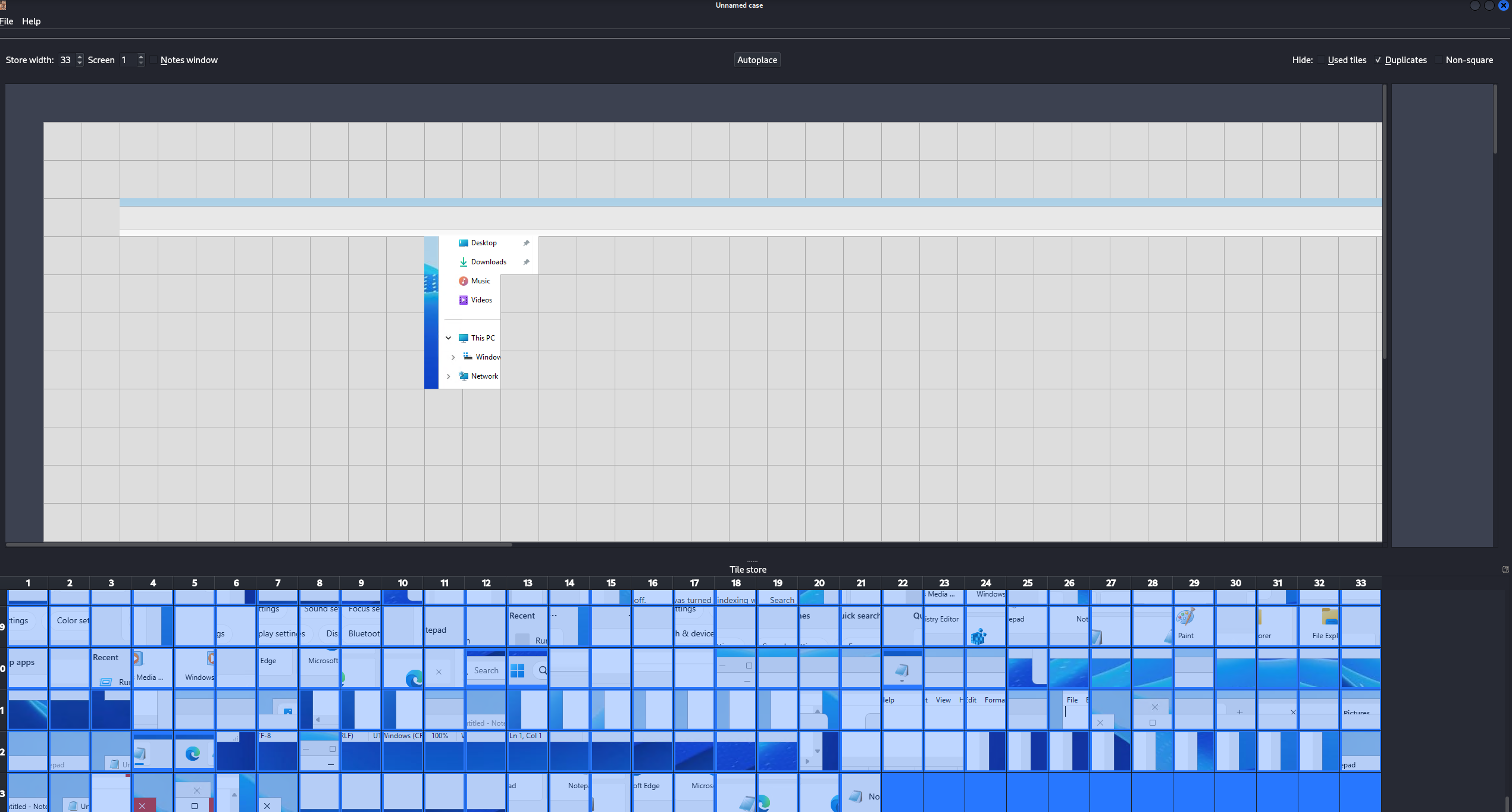This screenshot has width=1512, height=812.
Task: Select the 'Edit Forma' tile
Action: click(x=986, y=710)
